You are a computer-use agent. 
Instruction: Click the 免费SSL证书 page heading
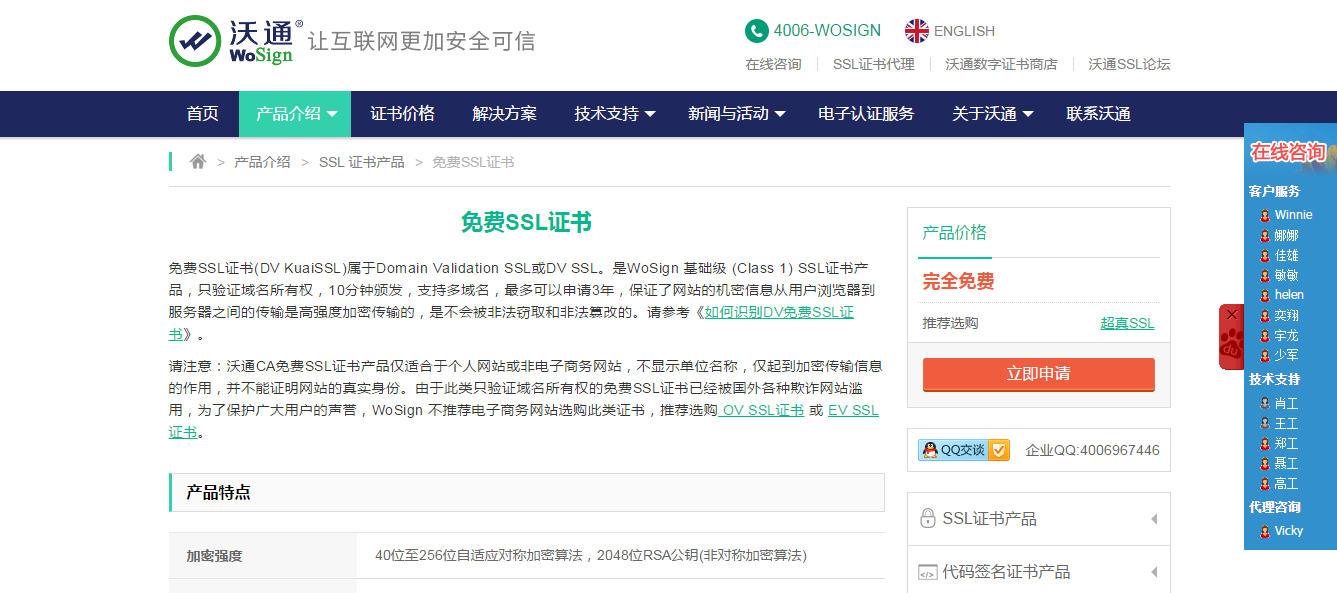coord(526,222)
